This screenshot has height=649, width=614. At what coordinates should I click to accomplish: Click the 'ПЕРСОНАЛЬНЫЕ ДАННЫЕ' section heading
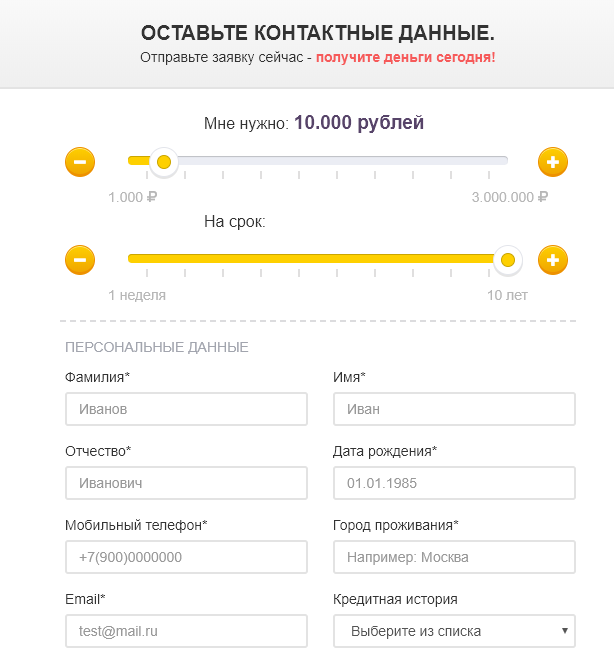(157, 347)
